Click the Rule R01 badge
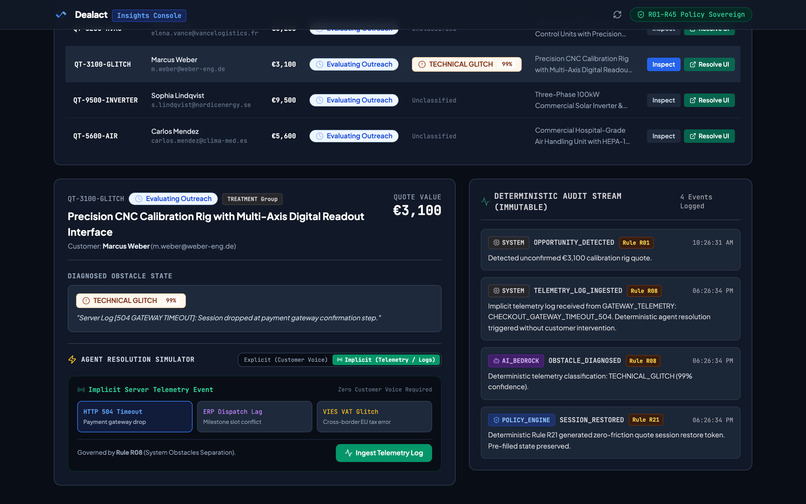Screen dimensions: 806x504 636,243
